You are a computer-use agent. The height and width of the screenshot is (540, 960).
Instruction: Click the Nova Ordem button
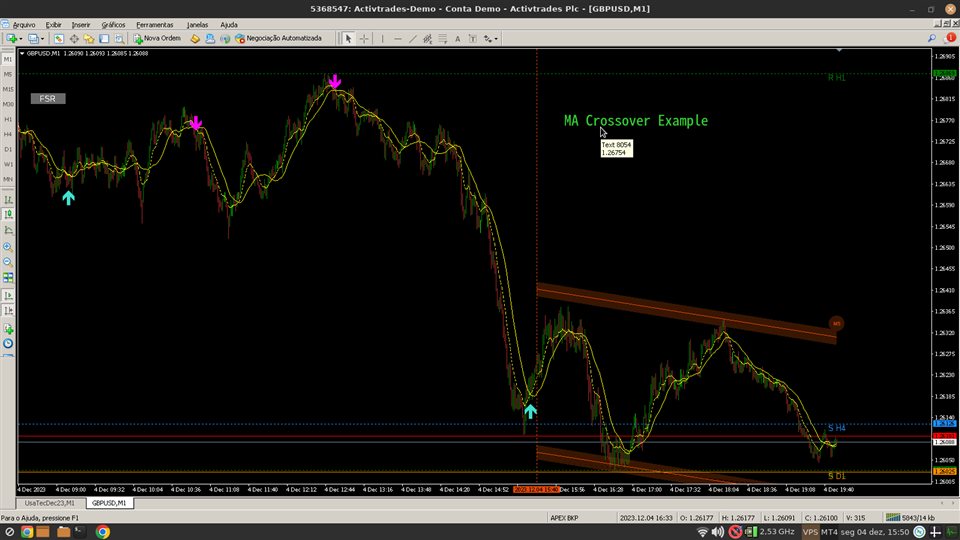coord(157,39)
